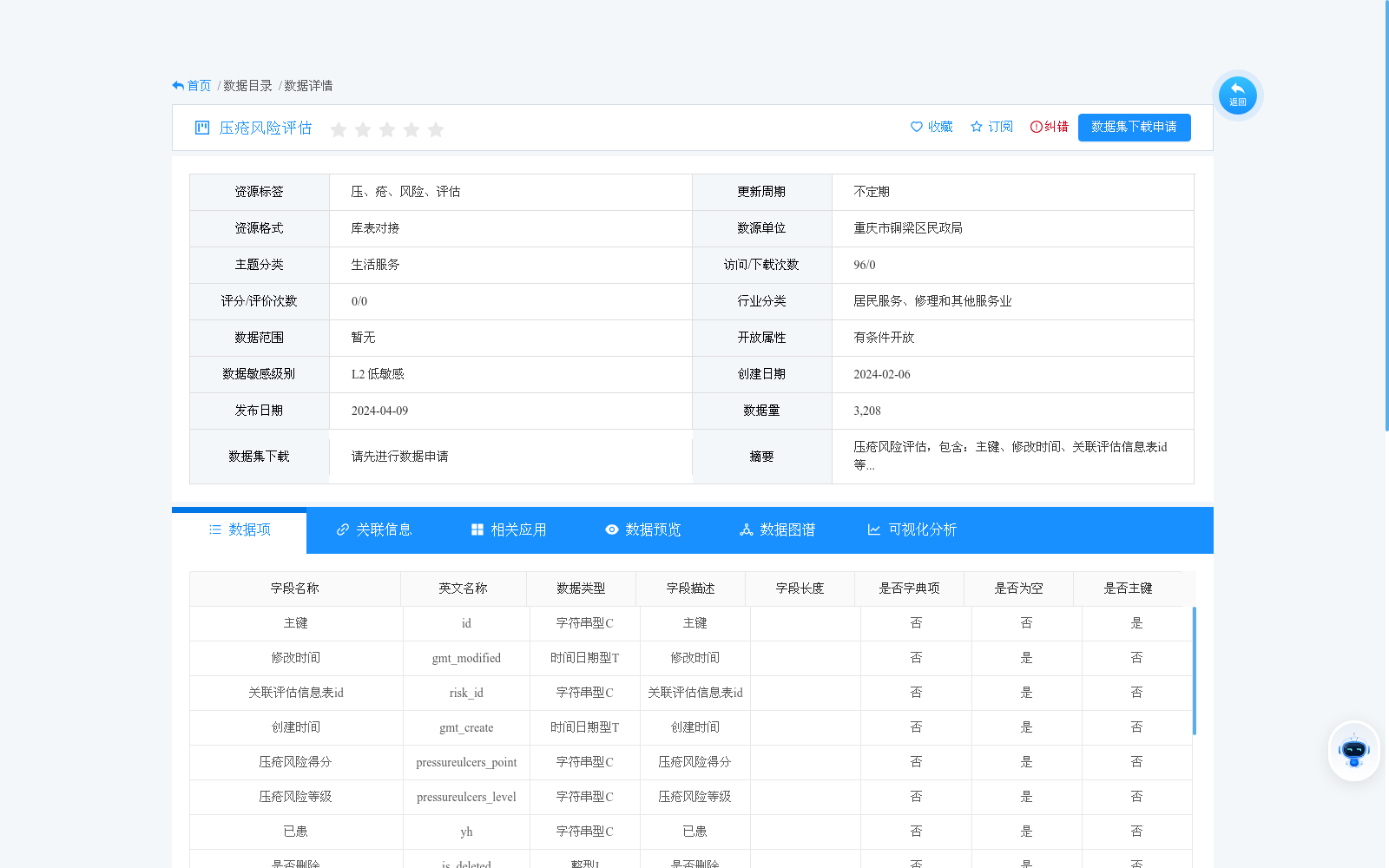Click the 3,208 data volume value
The image size is (1389, 868).
point(867,411)
